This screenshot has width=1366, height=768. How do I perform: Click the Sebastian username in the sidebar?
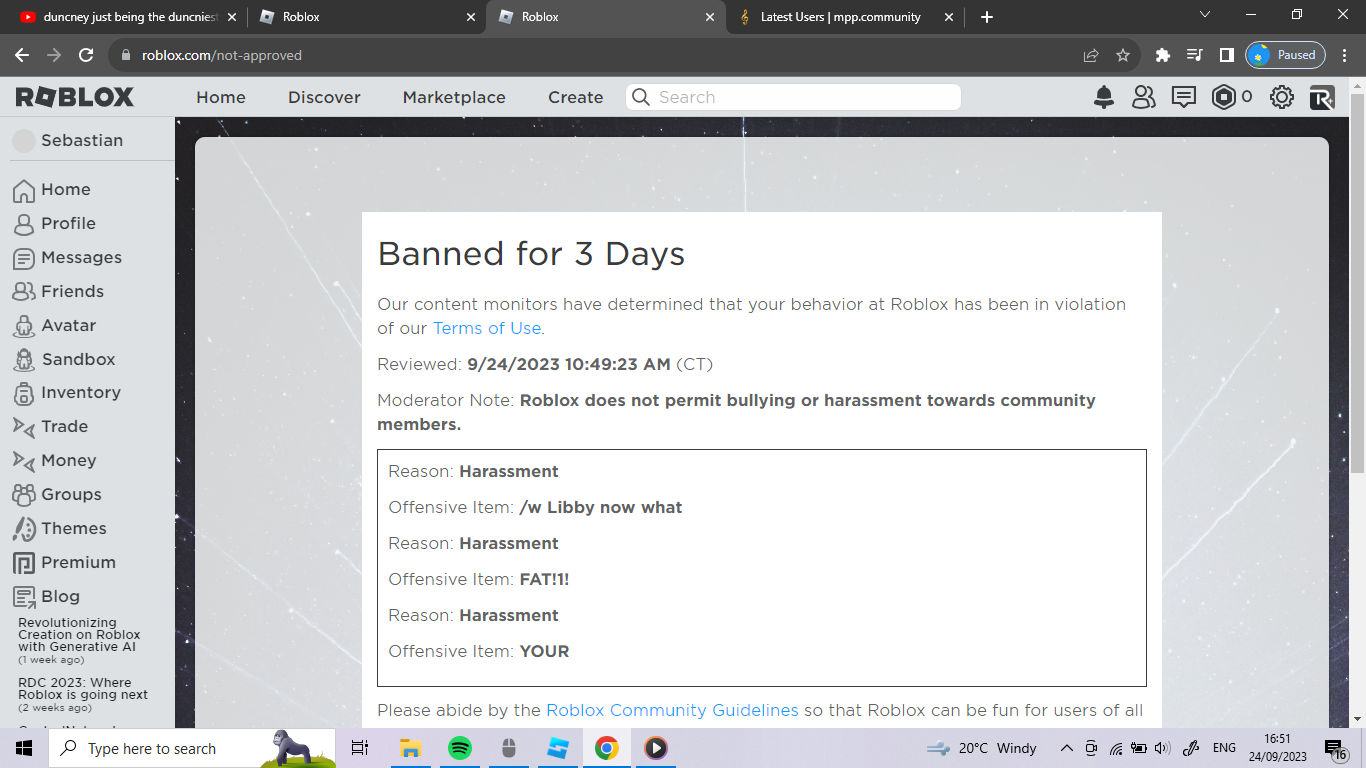coord(82,141)
